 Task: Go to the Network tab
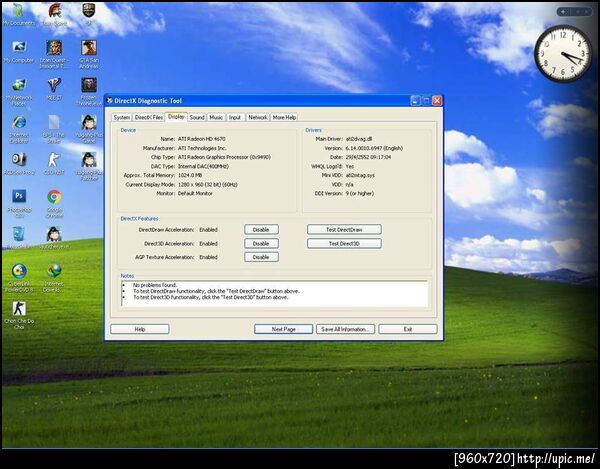(x=258, y=117)
